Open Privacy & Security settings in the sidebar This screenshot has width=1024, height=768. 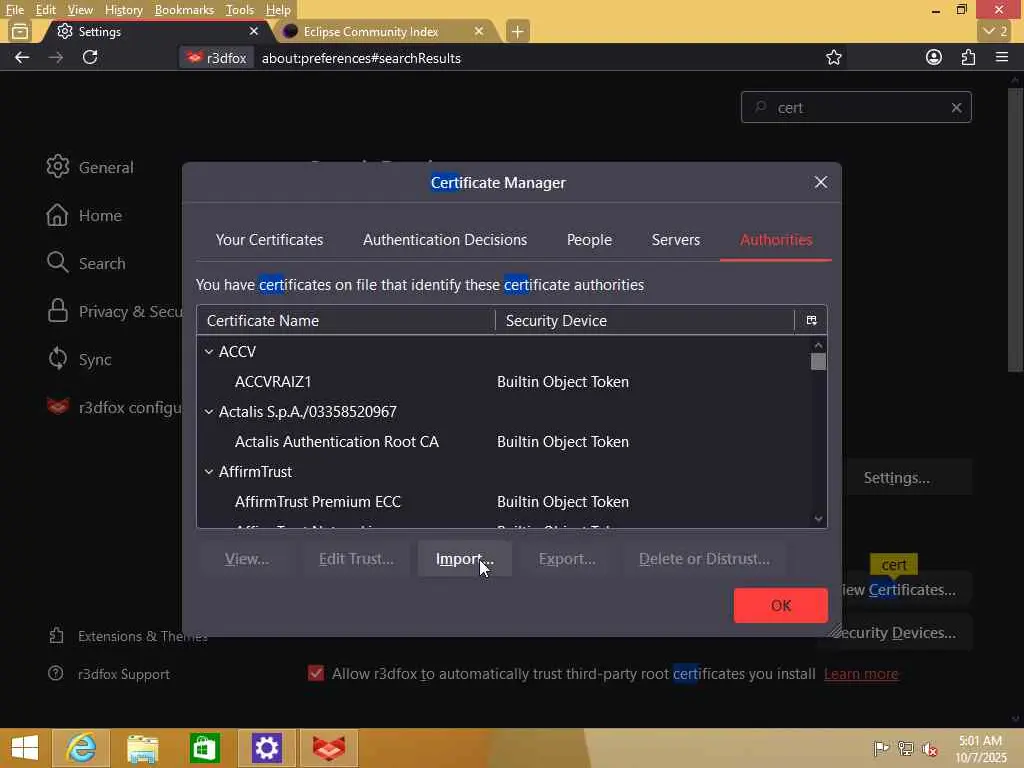click(115, 312)
